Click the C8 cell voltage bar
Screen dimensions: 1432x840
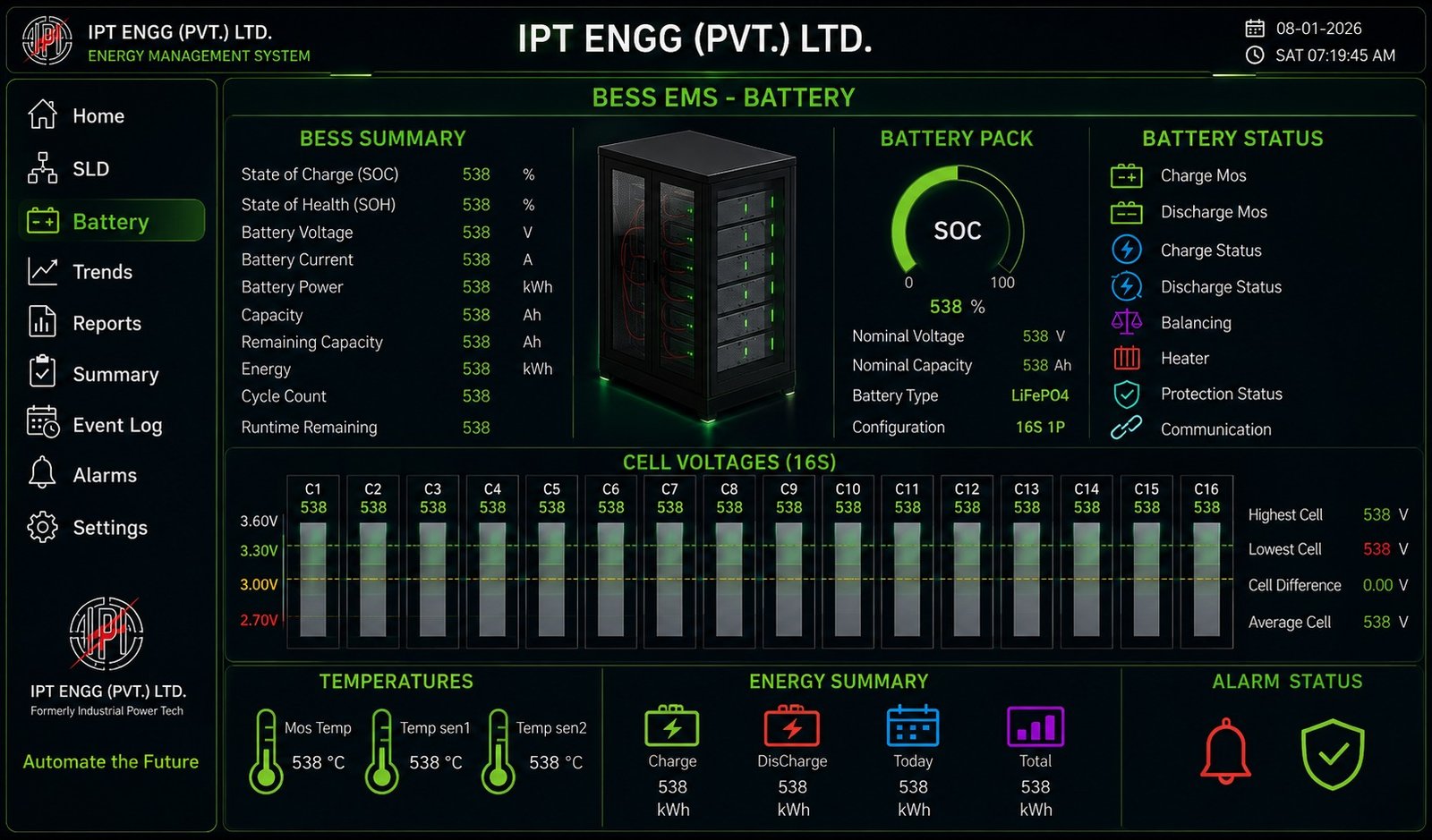coord(729,579)
